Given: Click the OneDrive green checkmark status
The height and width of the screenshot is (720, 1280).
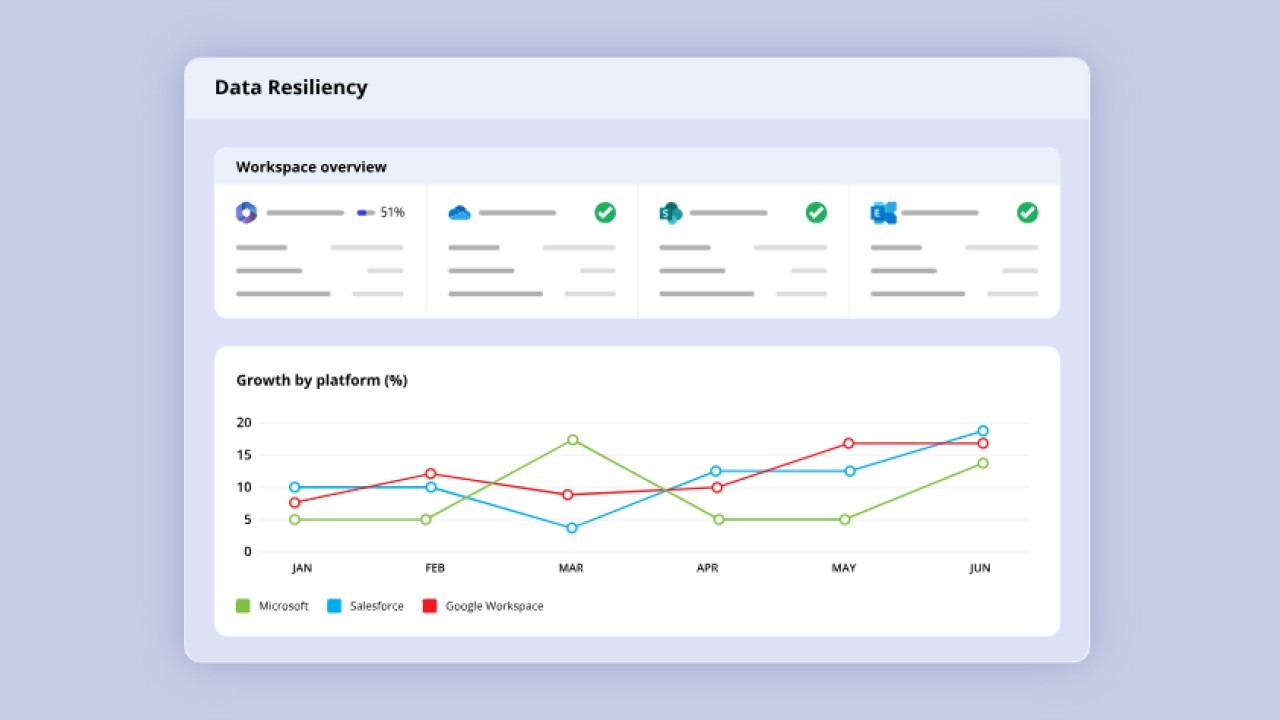Looking at the screenshot, I should (x=605, y=212).
